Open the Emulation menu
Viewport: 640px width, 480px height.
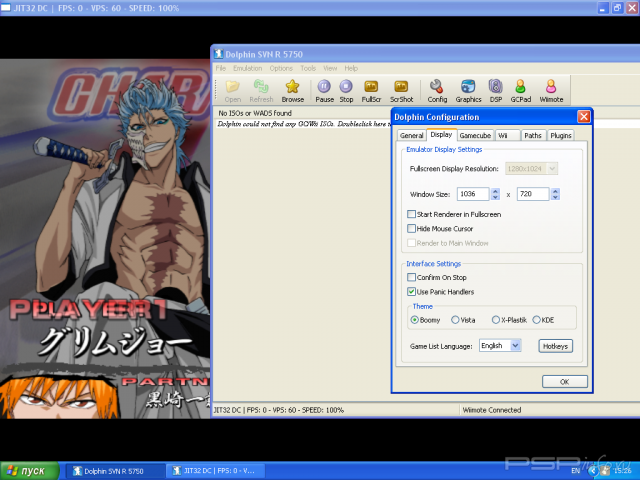coord(247,68)
